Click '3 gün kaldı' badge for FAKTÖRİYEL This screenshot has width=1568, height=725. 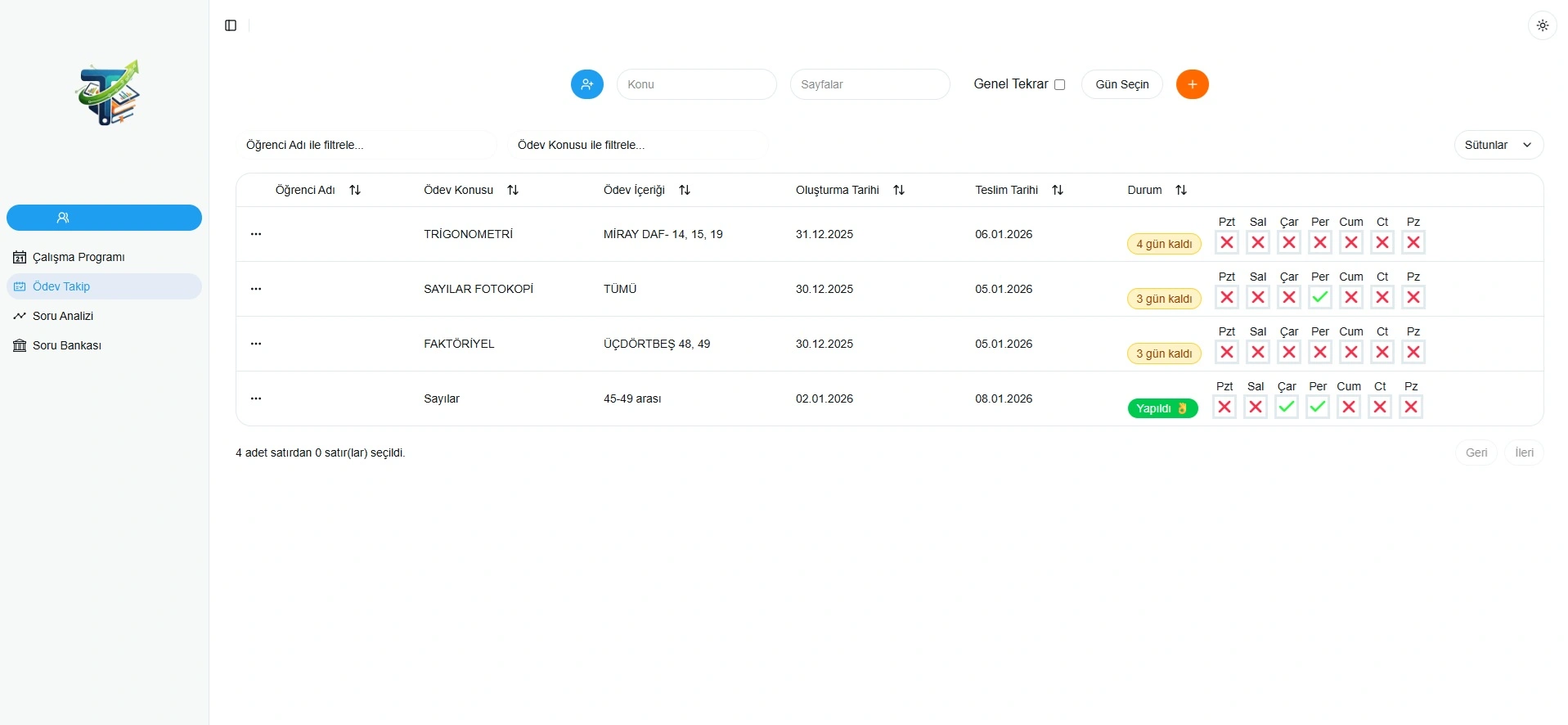tap(1164, 353)
